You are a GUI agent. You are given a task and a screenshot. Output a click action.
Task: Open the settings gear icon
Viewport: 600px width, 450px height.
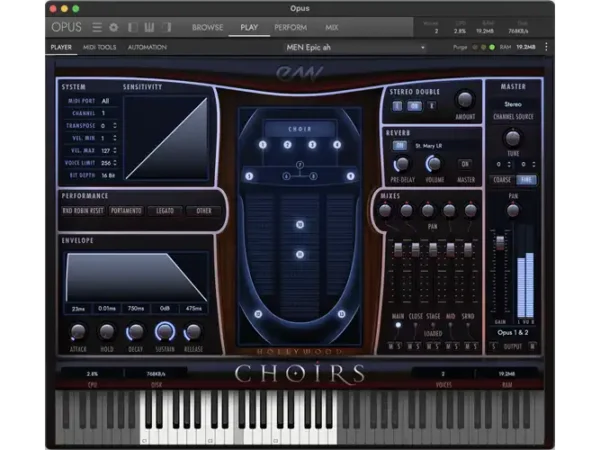pos(114,27)
